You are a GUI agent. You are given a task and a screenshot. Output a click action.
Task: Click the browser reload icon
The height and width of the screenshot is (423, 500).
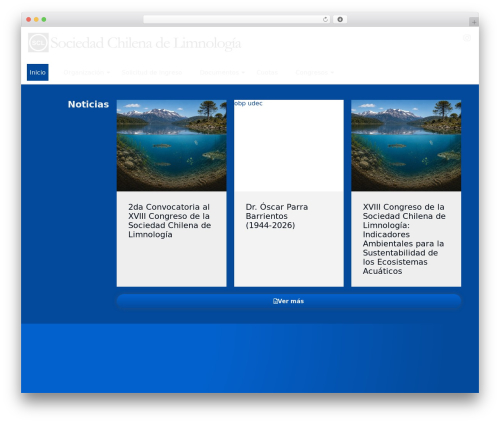point(325,19)
